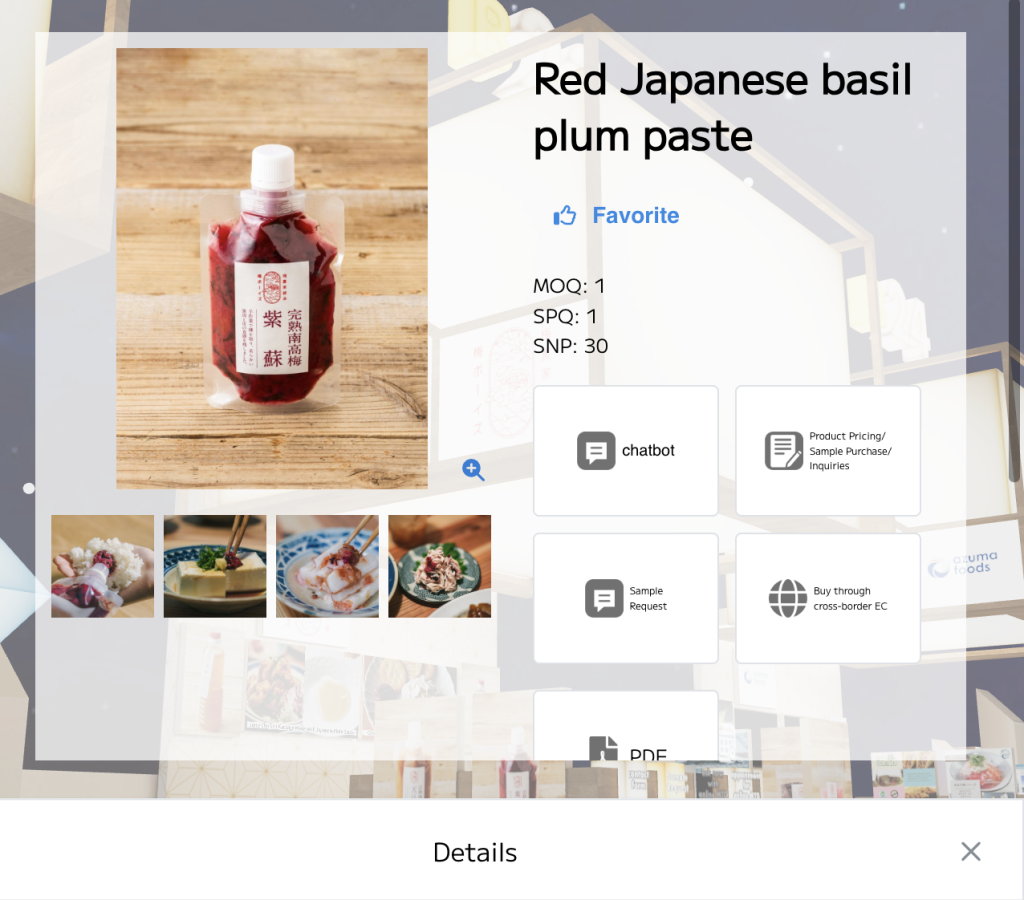Click the Favorite text link
Image resolution: width=1024 pixels, height=900 pixels.
(x=635, y=216)
